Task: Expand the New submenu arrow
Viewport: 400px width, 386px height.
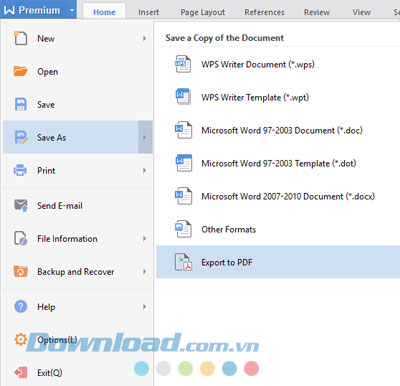Action: [x=144, y=38]
